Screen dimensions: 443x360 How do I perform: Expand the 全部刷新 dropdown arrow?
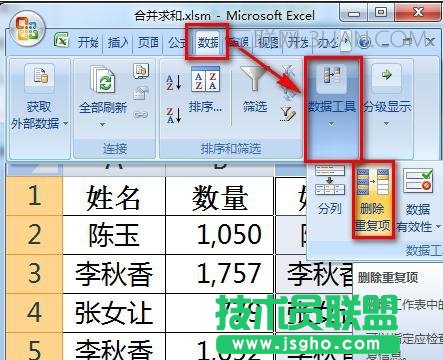pyautogui.click(x=103, y=125)
